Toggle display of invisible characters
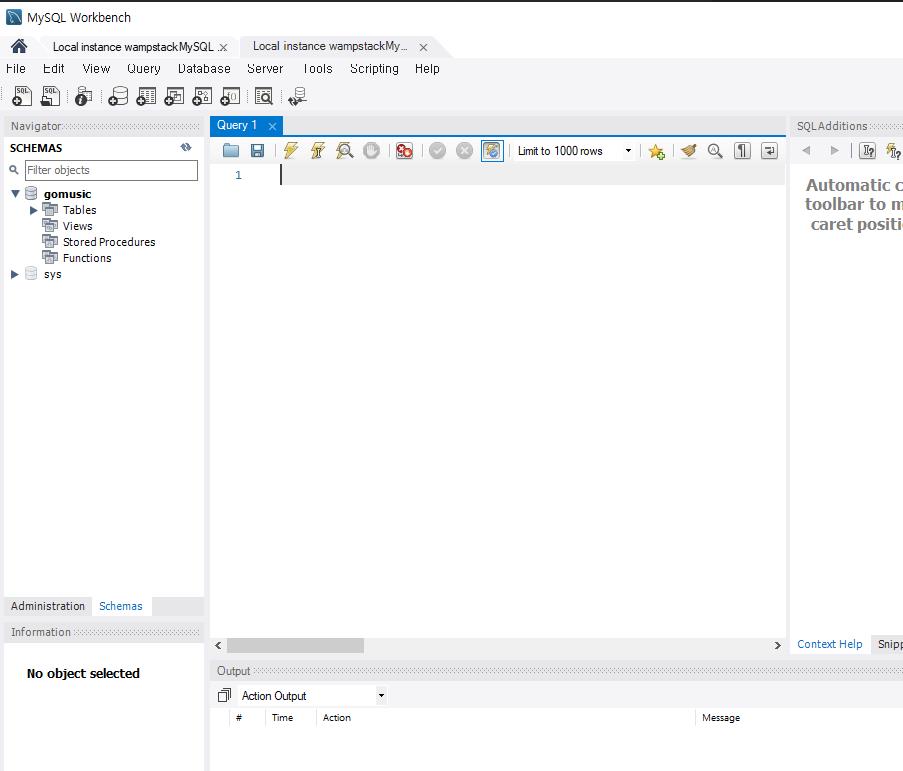 coord(742,151)
